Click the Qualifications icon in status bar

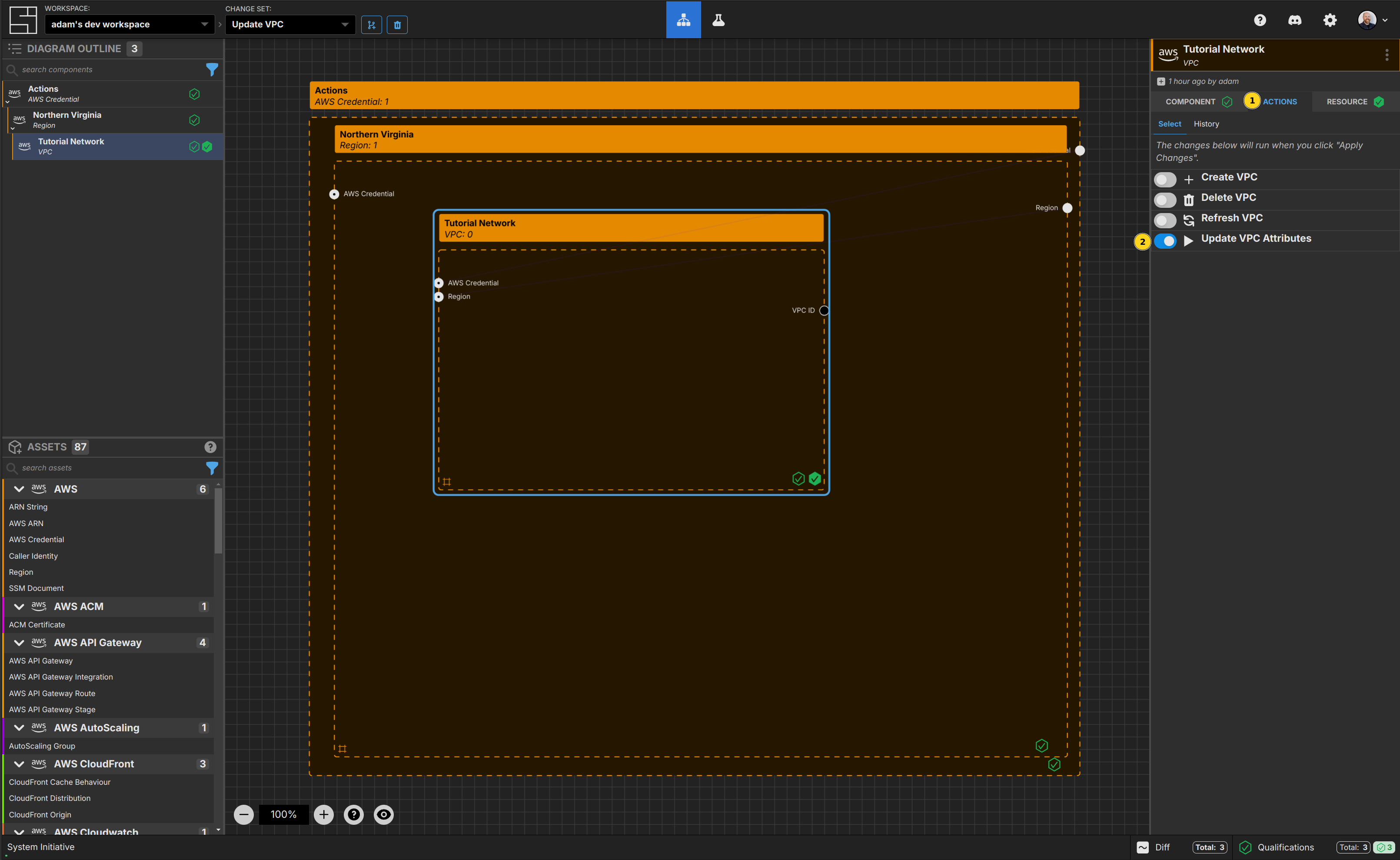1245,847
